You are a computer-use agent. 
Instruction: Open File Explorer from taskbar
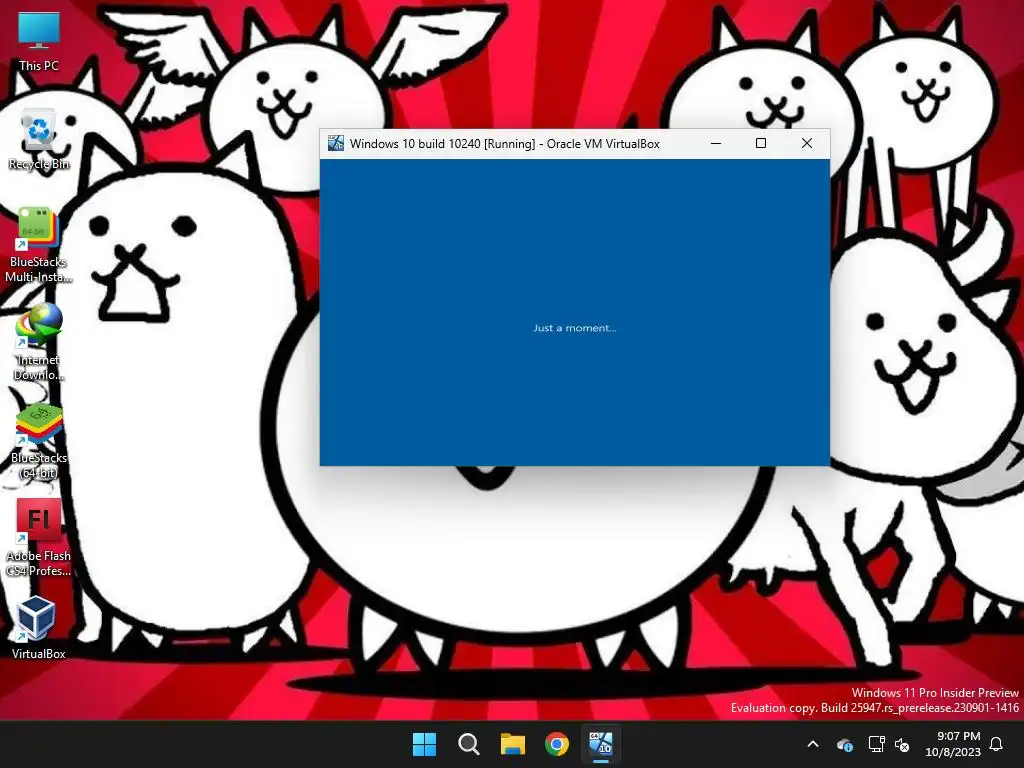coord(513,744)
